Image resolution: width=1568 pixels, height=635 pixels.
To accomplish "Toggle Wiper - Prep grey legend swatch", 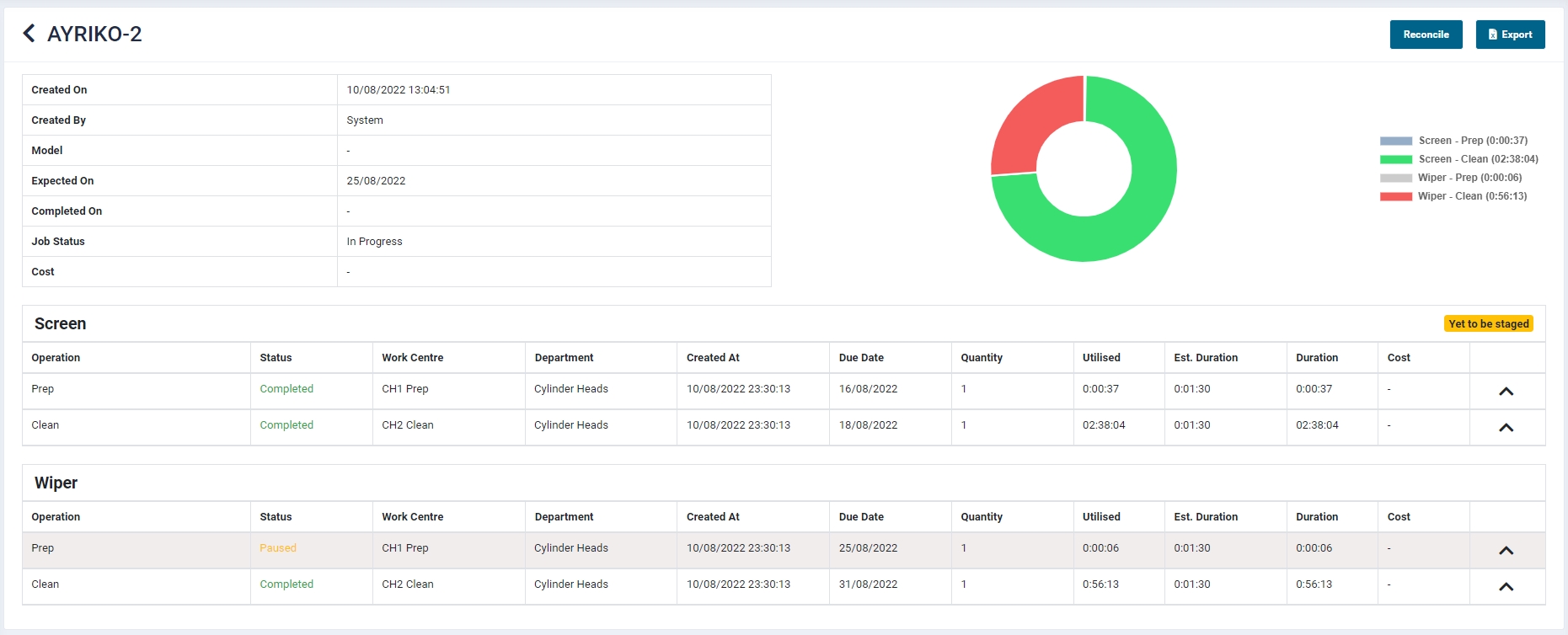I will tap(1395, 179).
